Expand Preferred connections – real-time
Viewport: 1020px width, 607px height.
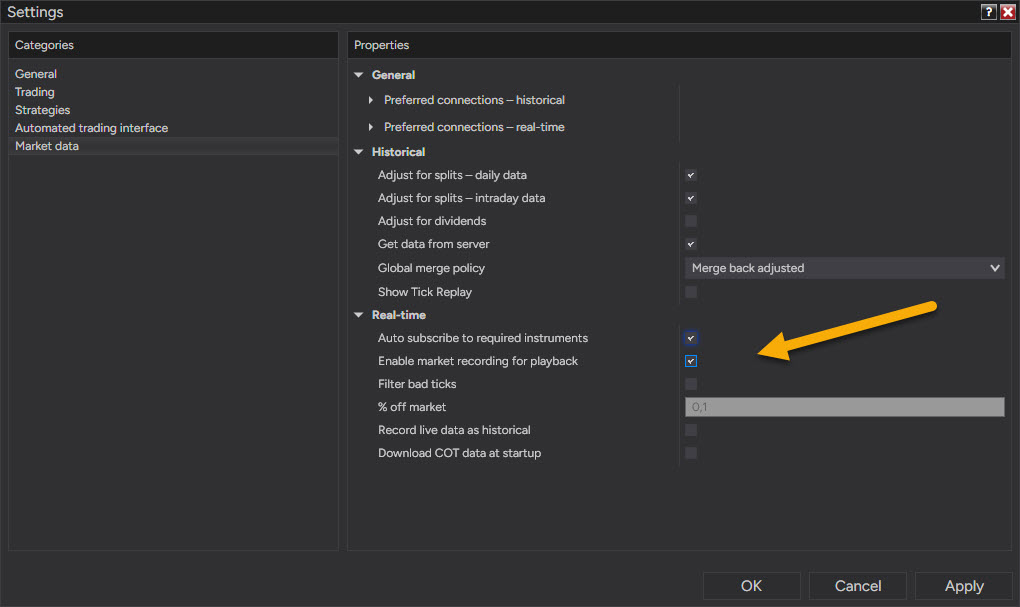(371, 127)
